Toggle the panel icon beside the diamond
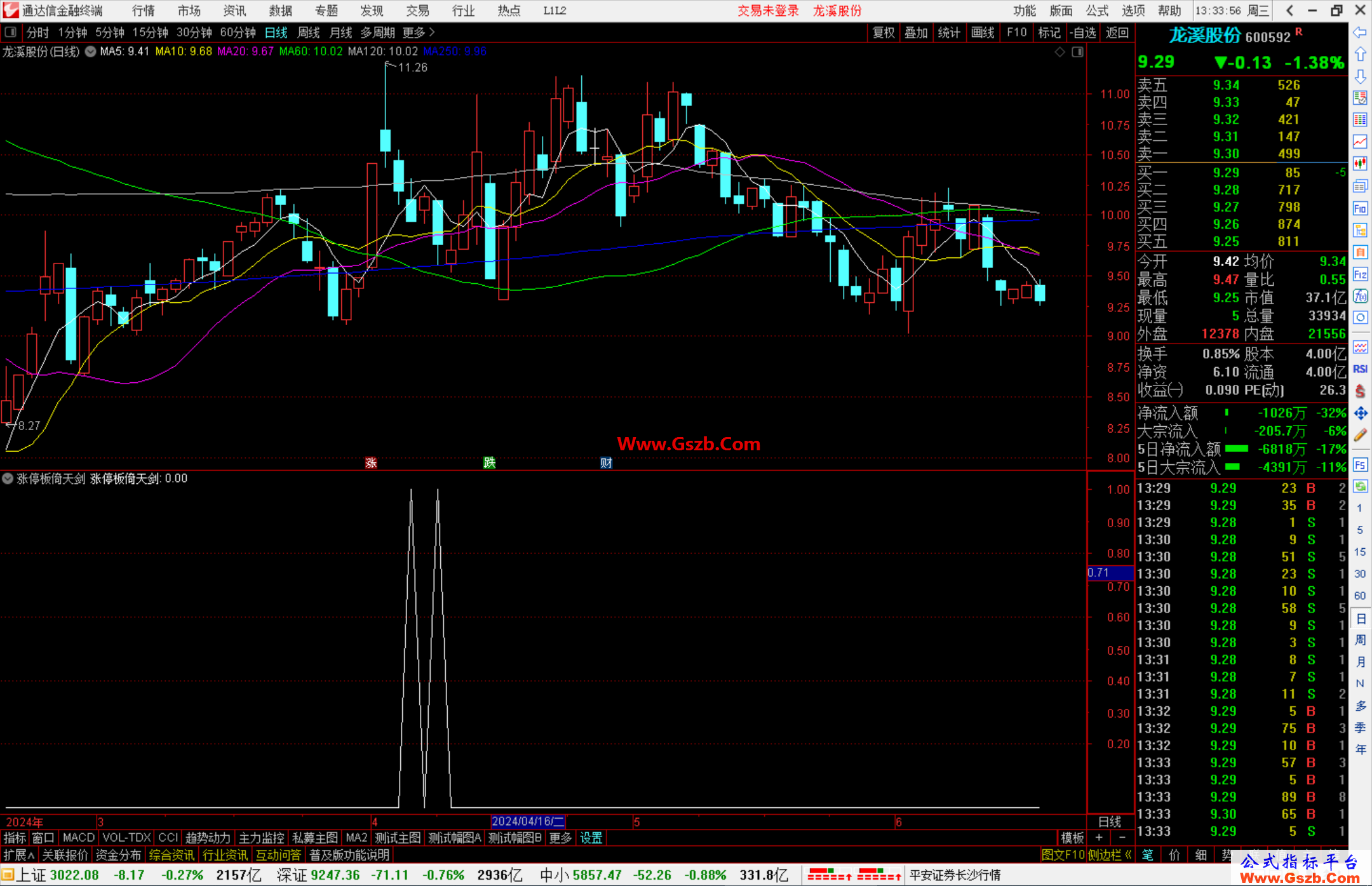1372x886 pixels. click(x=1077, y=52)
